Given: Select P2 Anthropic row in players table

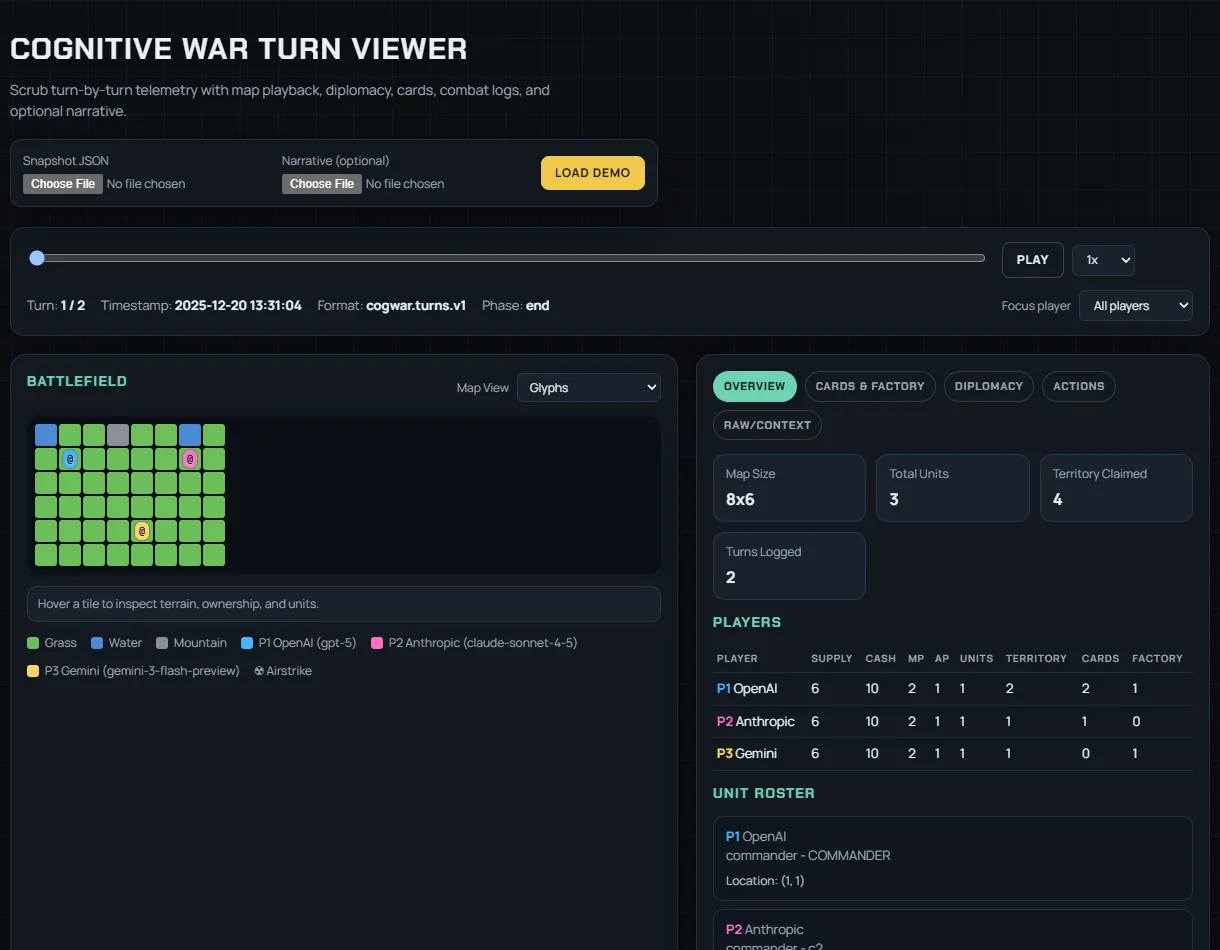Looking at the screenshot, I should coord(953,722).
